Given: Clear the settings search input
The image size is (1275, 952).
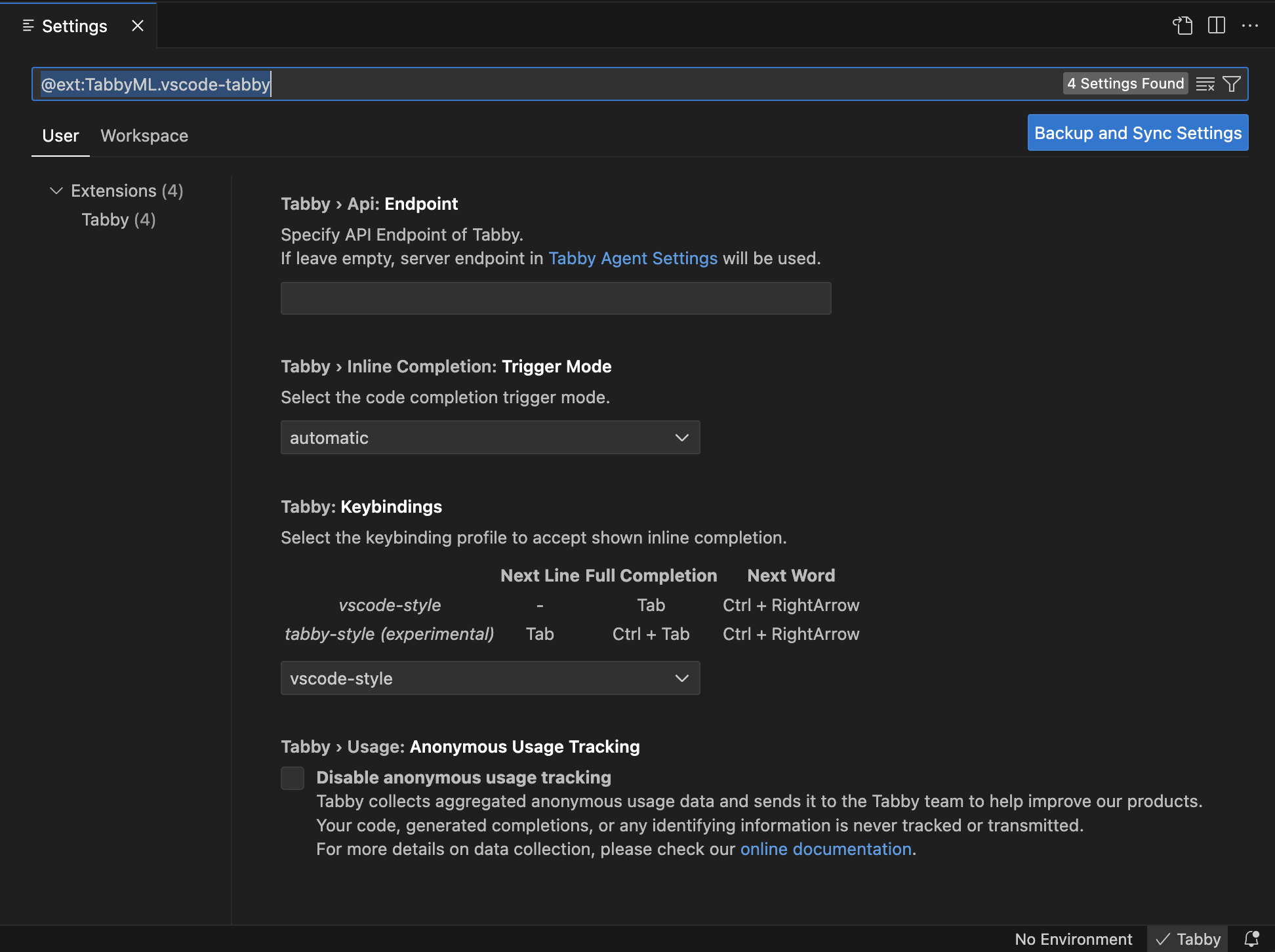Looking at the screenshot, I should click(1205, 84).
